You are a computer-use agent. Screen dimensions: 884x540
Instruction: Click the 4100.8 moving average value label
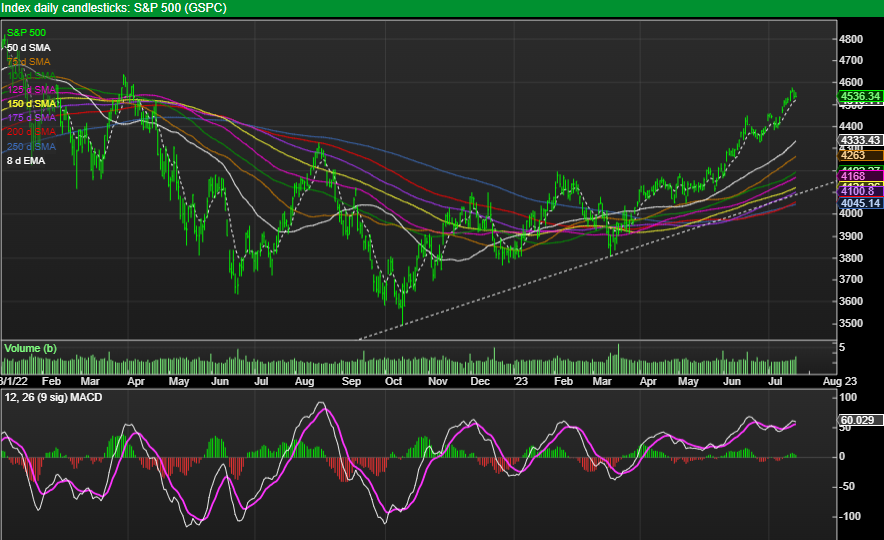(x=860, y=192)
